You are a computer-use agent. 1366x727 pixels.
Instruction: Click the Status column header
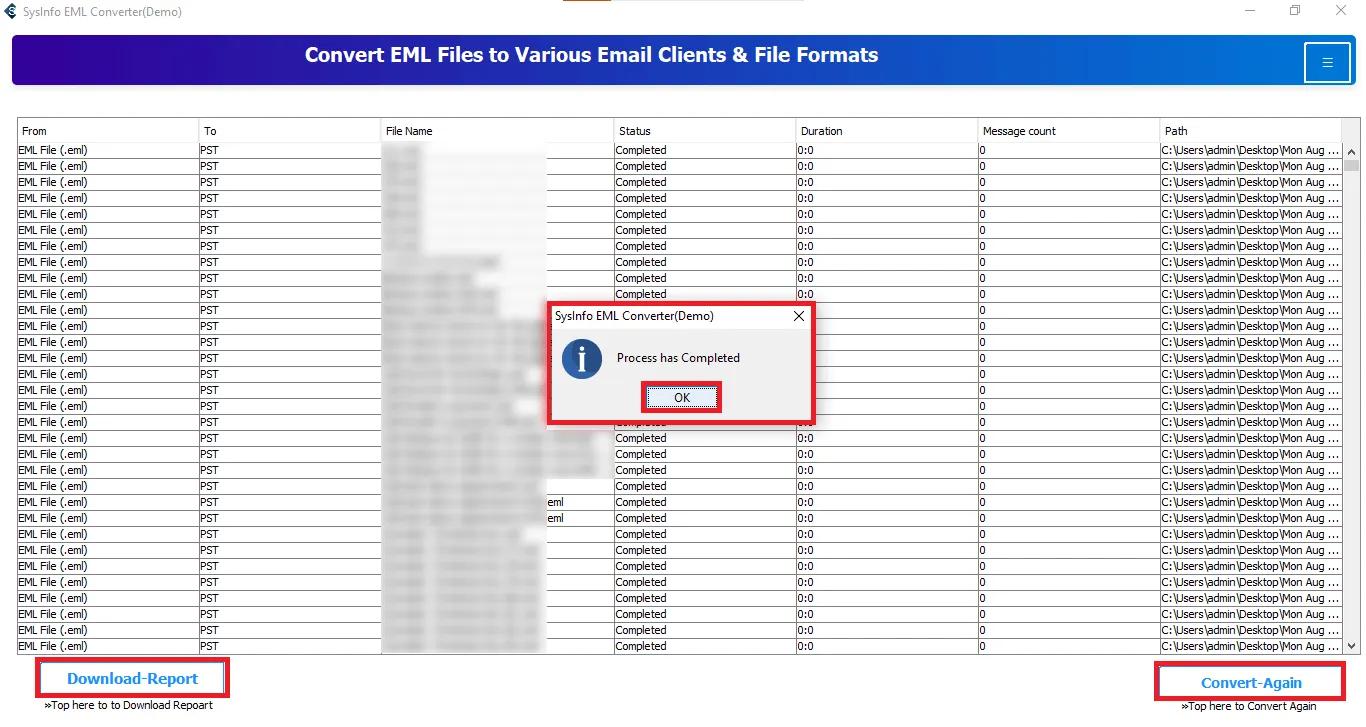[705, 131]
